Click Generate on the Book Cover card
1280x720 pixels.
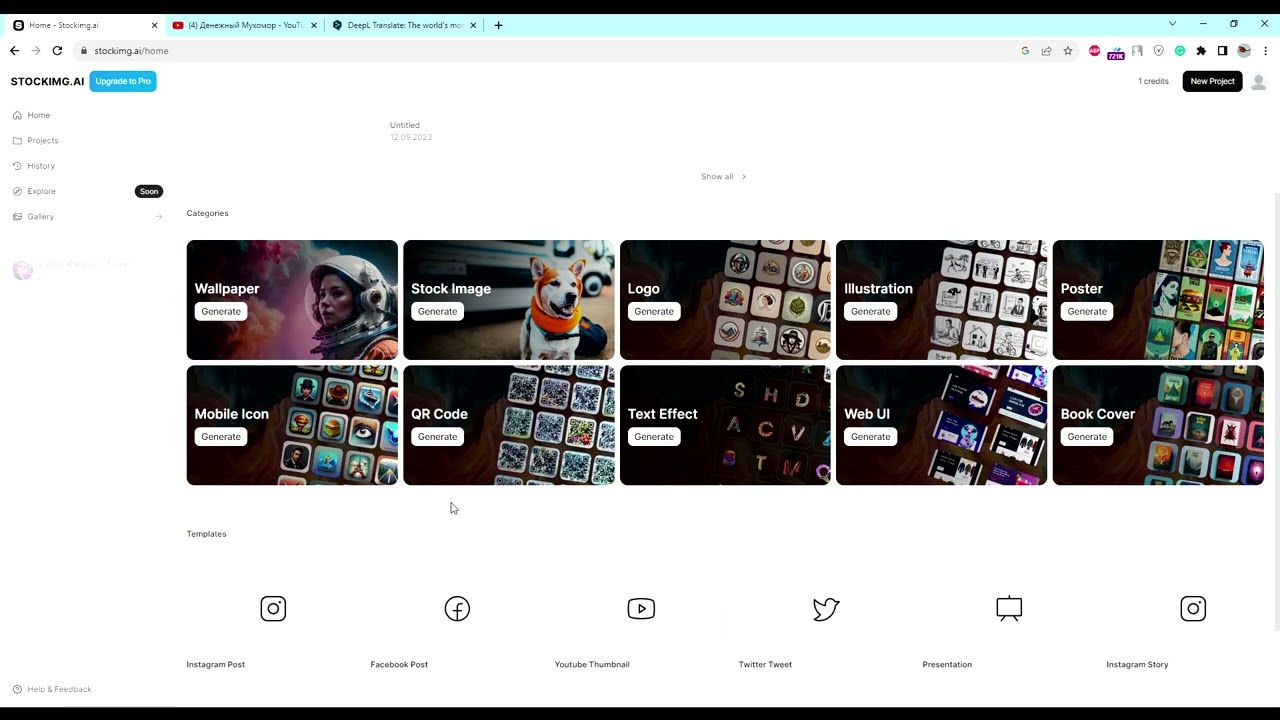coord(1087,436)
